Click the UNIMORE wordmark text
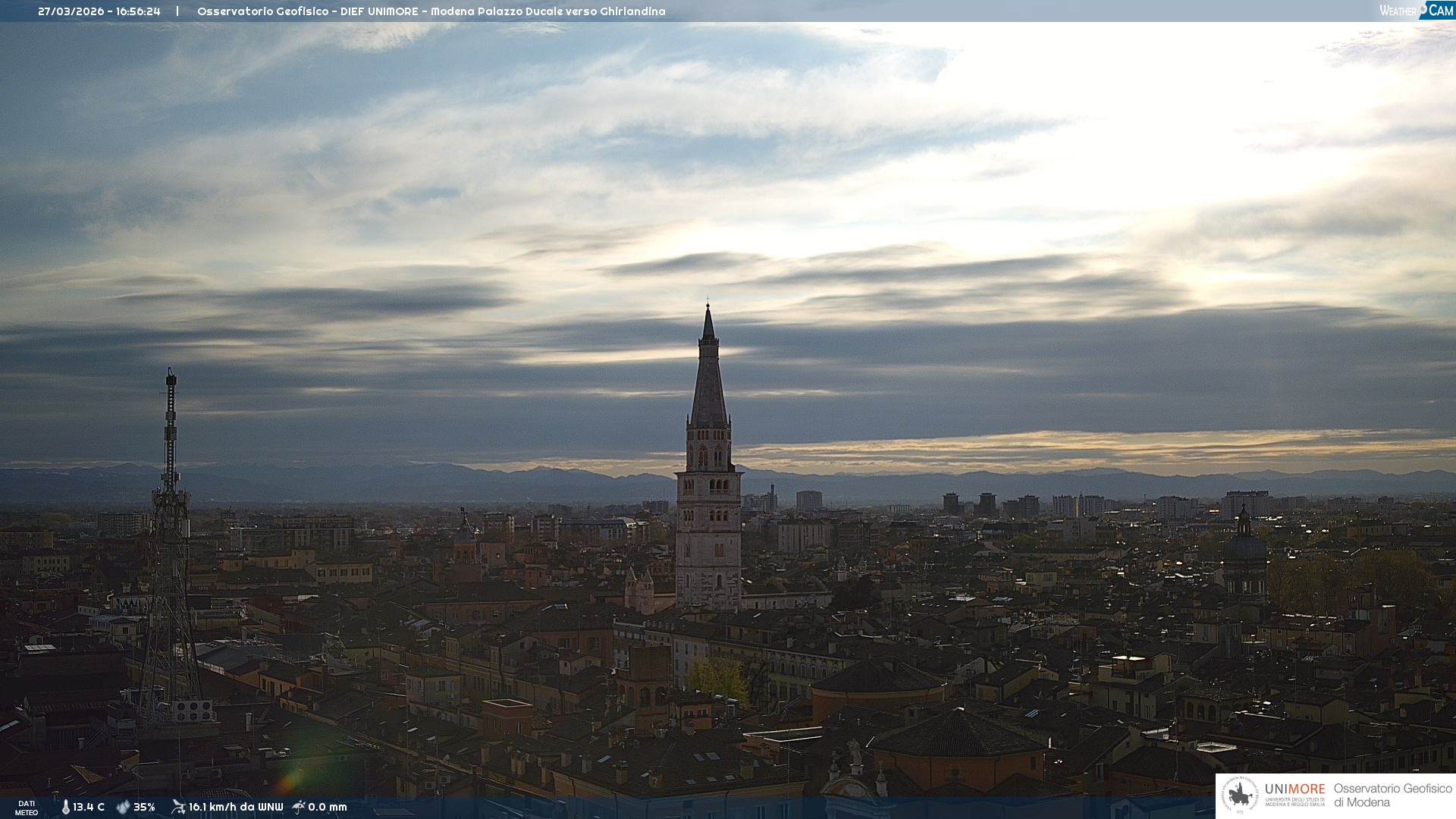1456x819 pixels. pos(1294,789)
